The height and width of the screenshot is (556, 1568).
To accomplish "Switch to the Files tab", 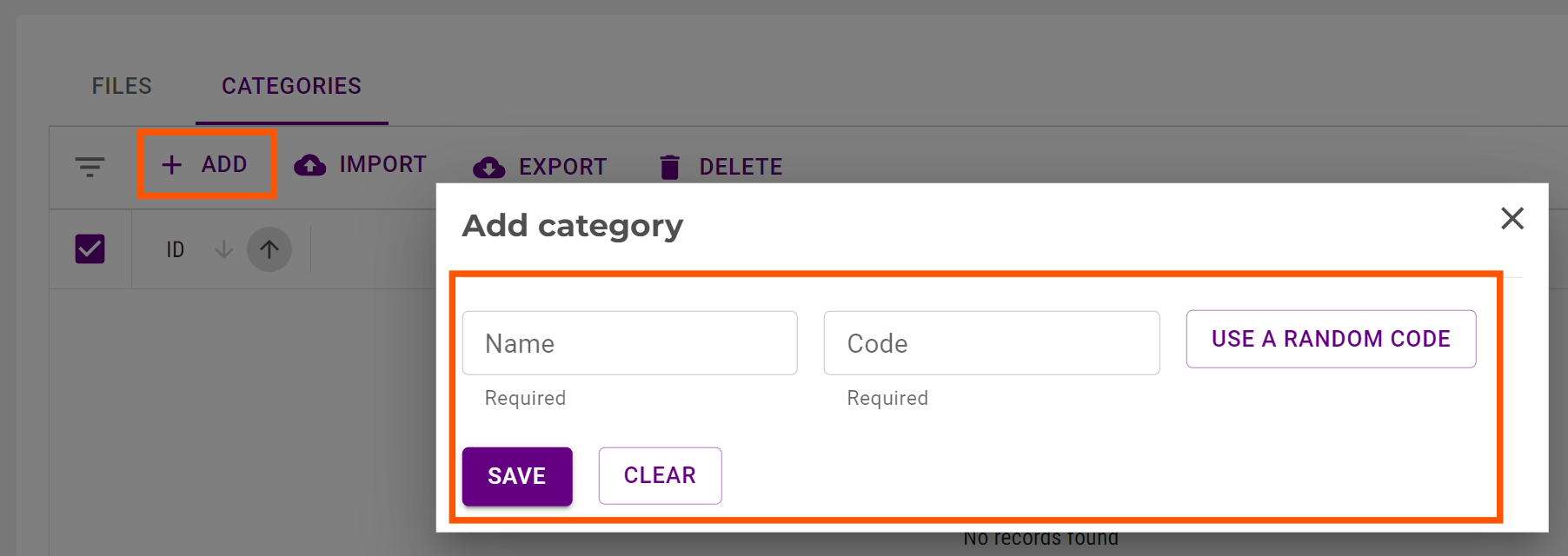I will (122, 86).
